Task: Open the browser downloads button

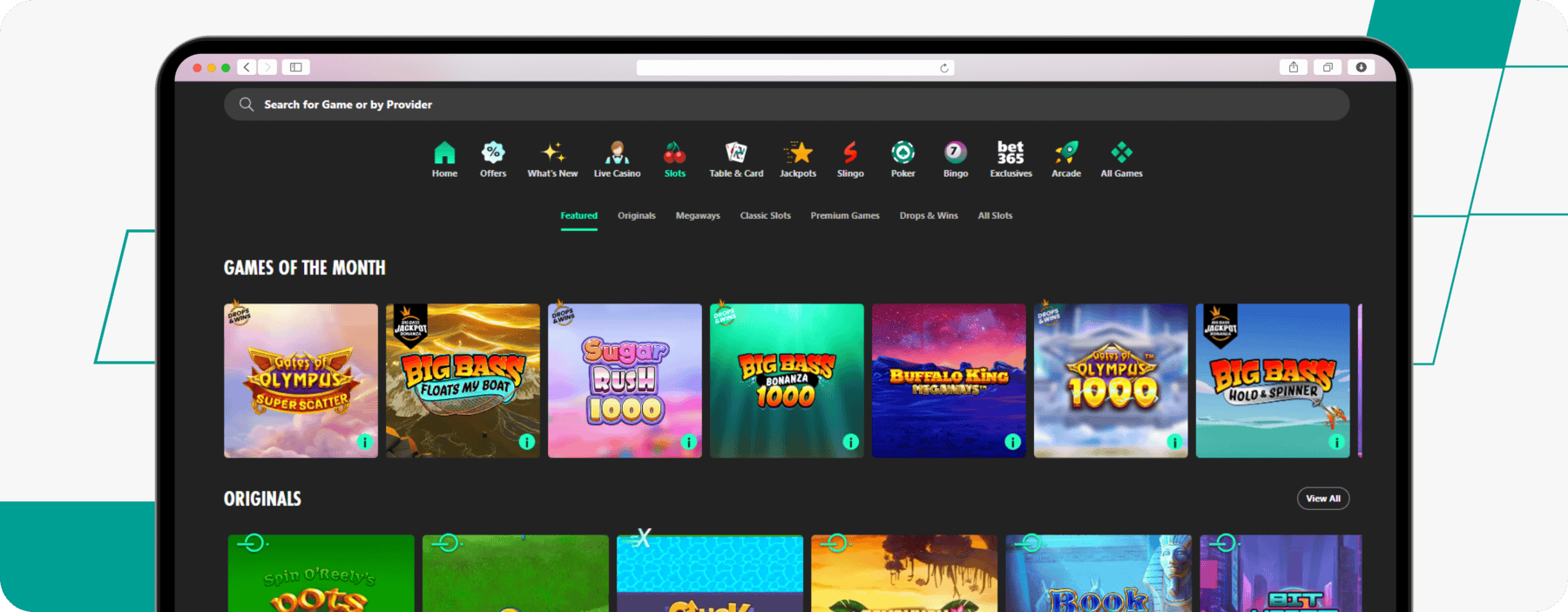Action: click(x=1361, y=67)
